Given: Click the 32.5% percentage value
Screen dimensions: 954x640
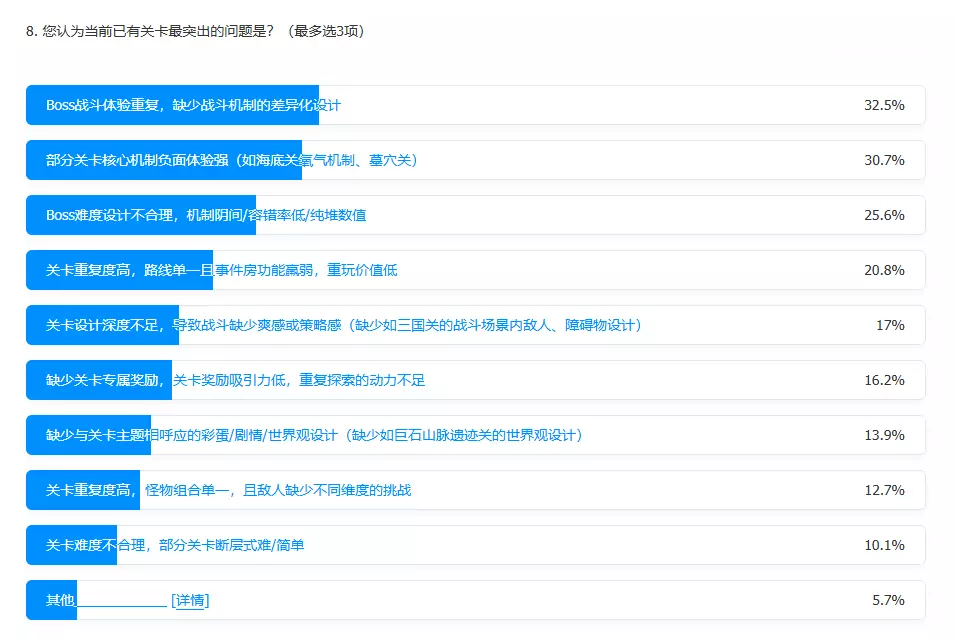Looking at the screenshot, I should pos(884,105).
